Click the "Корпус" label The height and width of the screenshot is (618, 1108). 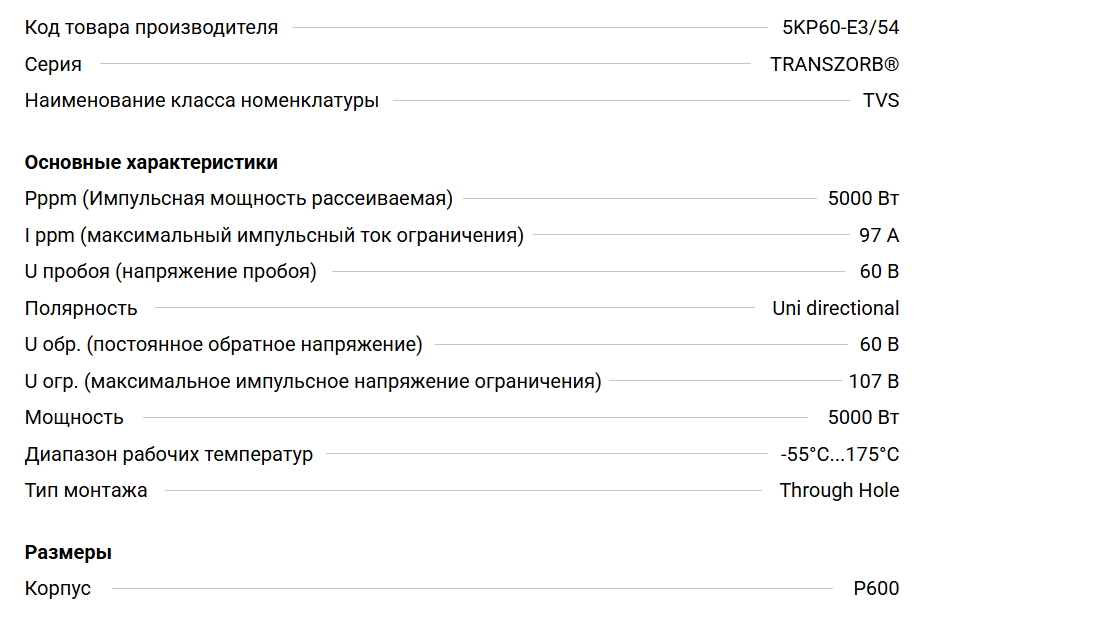click(x=58, y=588)
